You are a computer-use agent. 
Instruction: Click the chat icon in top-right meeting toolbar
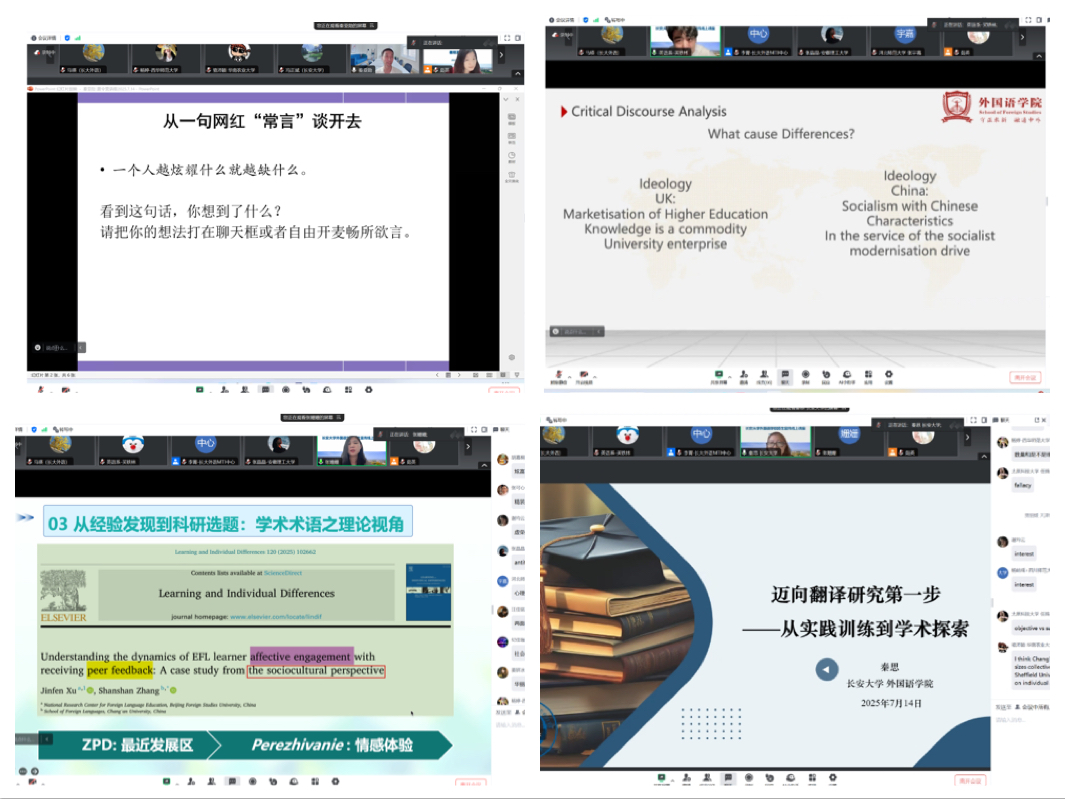pos(785,375)
